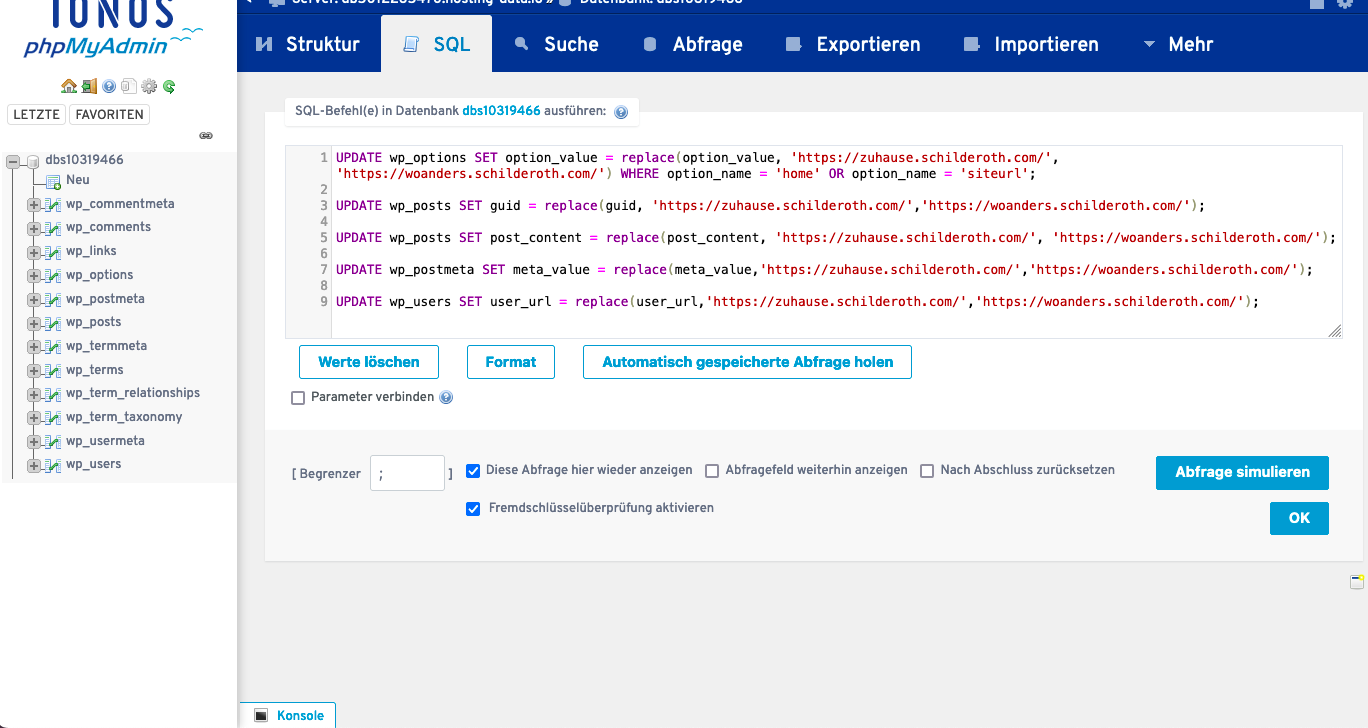Click the chain link icon in sidebar
The height and width of the screenshot is (728, 1368).
coord(206,135)
